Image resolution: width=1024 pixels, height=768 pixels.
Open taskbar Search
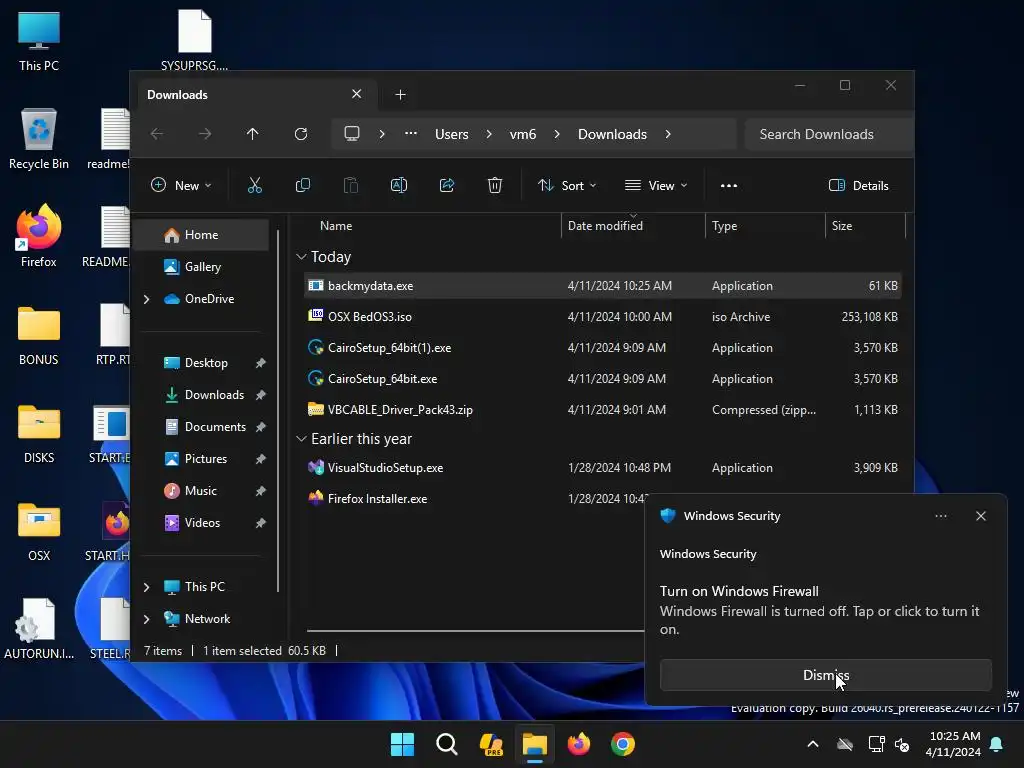coord(447,744)
